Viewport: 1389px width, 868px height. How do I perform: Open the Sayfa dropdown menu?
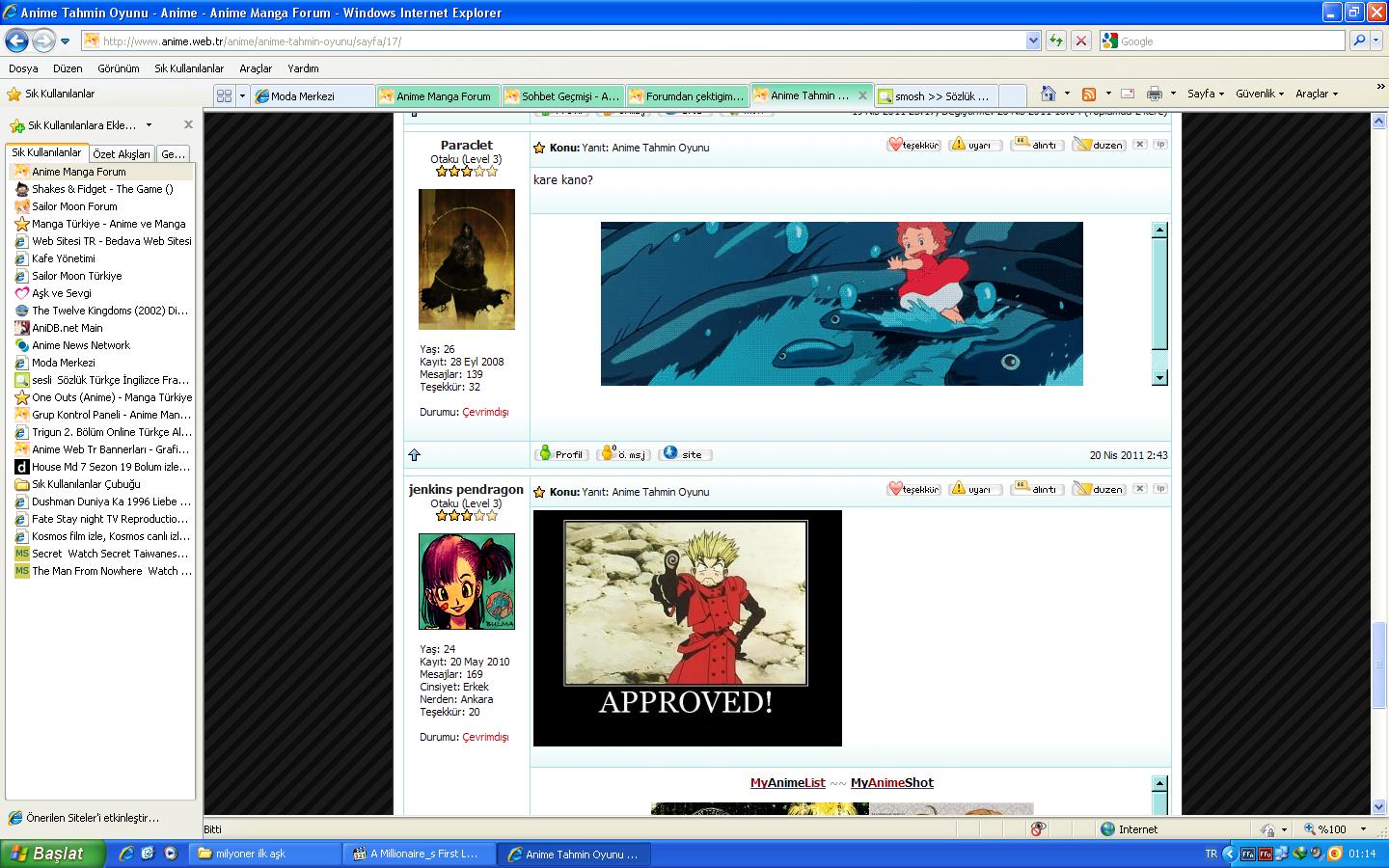tap(1205, 94)
